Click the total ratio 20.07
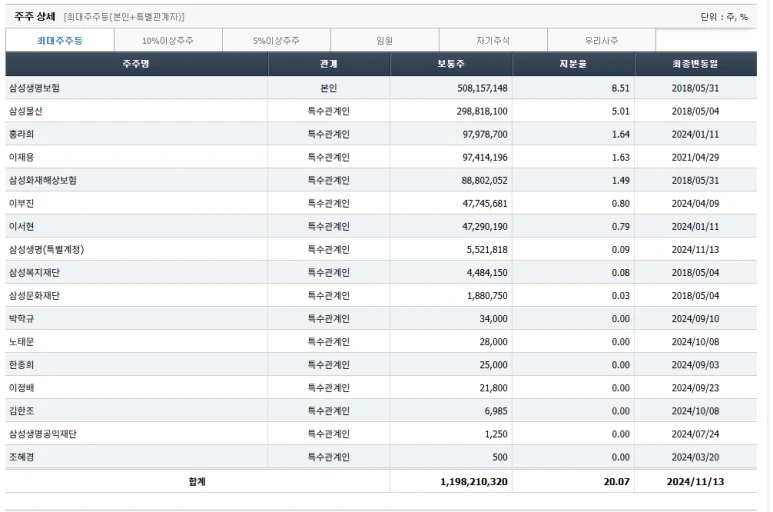This screenshot has width=773, height=512. [x=617, y=481]
